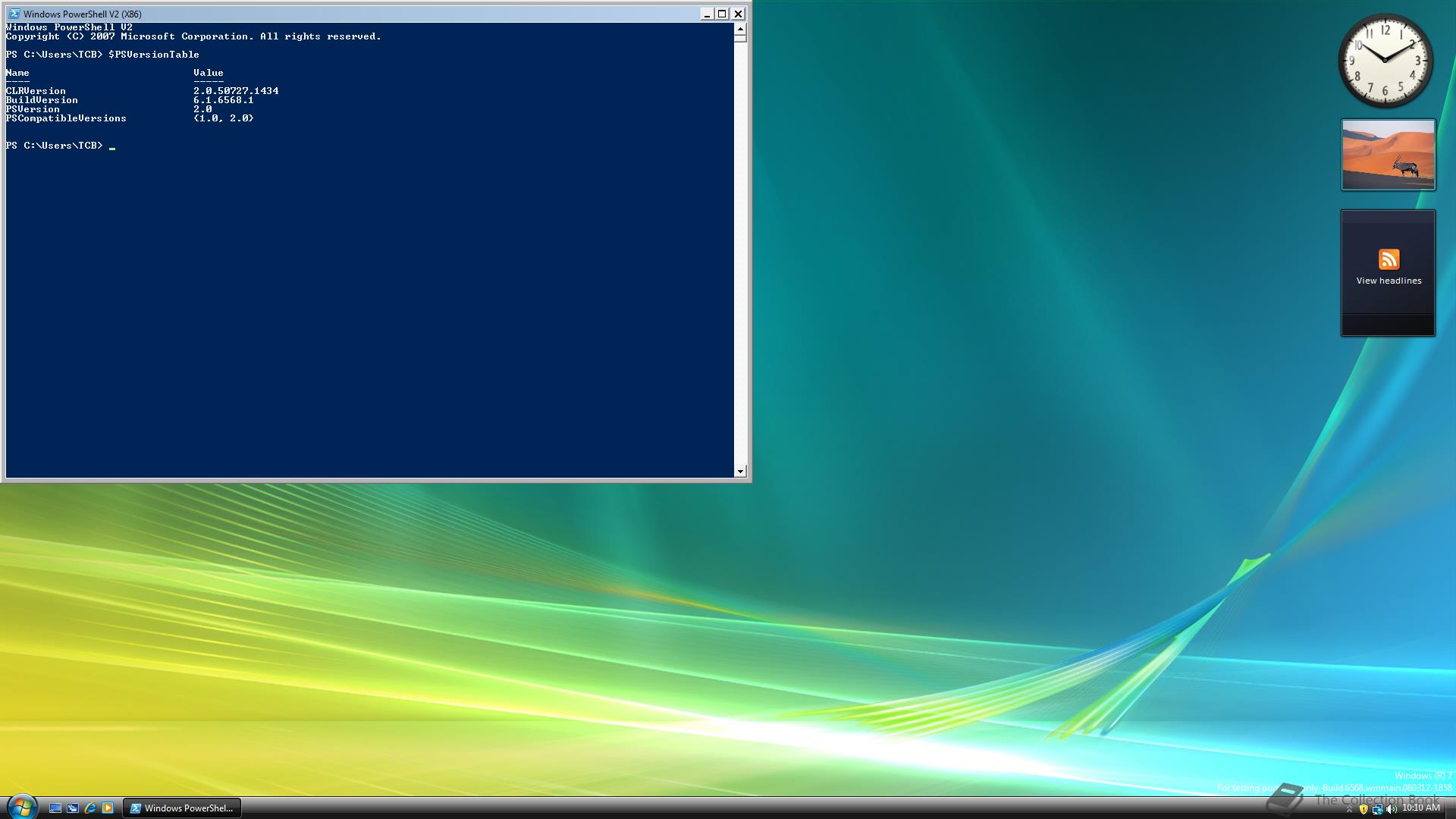Click the PowerShell scrollbar up arrow
This screenshot has height=819, width=1456.
tap(740, 29)
